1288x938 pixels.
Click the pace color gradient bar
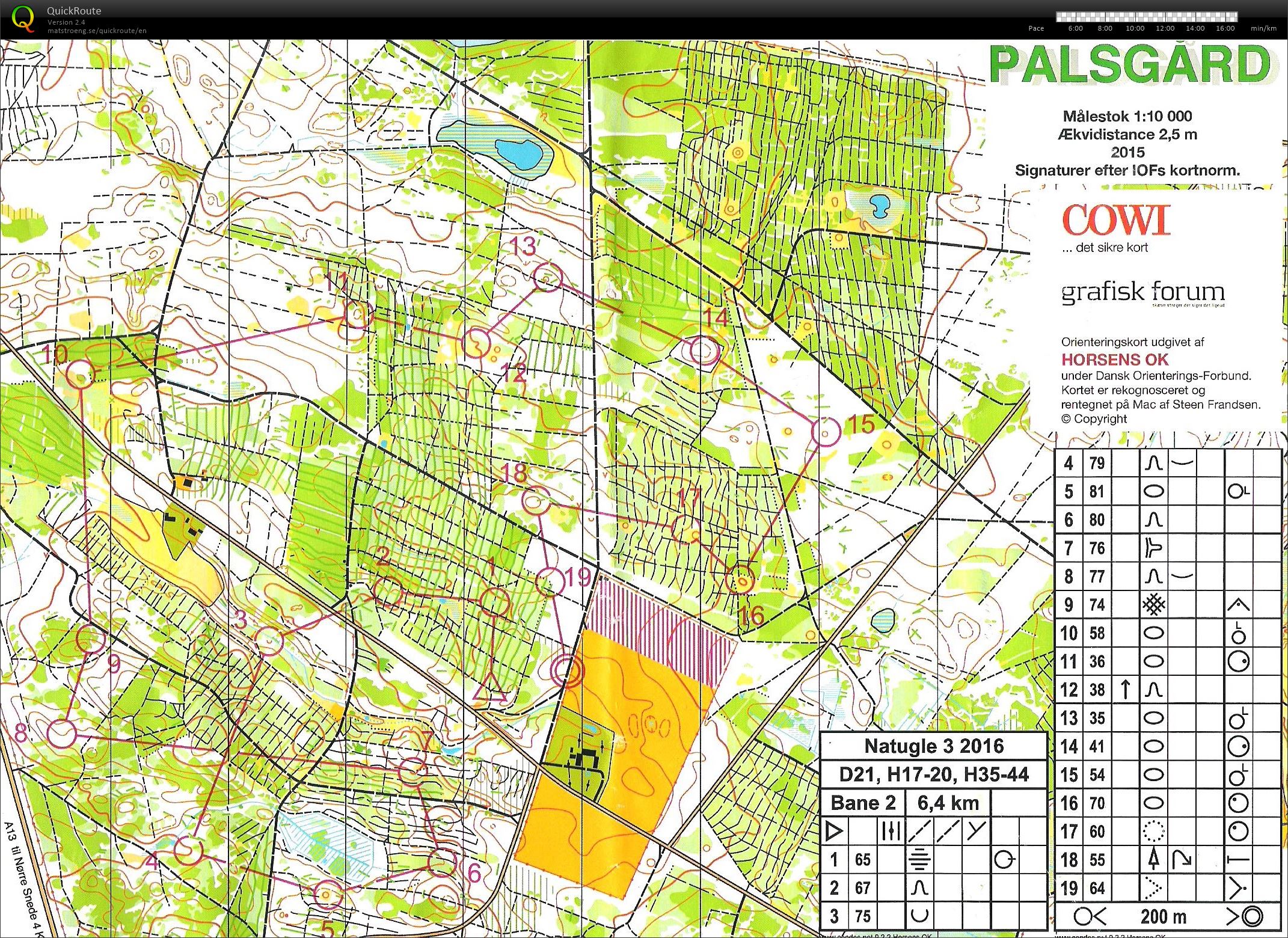pyautogui.click(x=1147, y=17)
